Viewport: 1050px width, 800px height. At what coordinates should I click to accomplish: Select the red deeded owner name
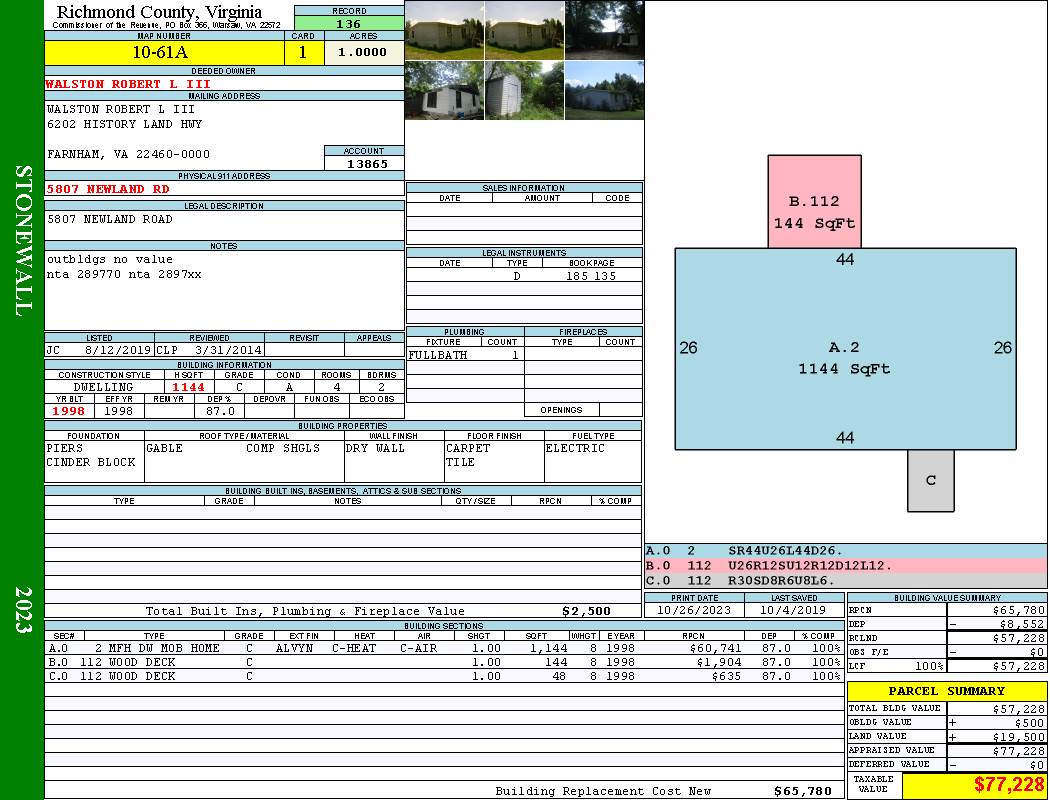pos(128,84)
